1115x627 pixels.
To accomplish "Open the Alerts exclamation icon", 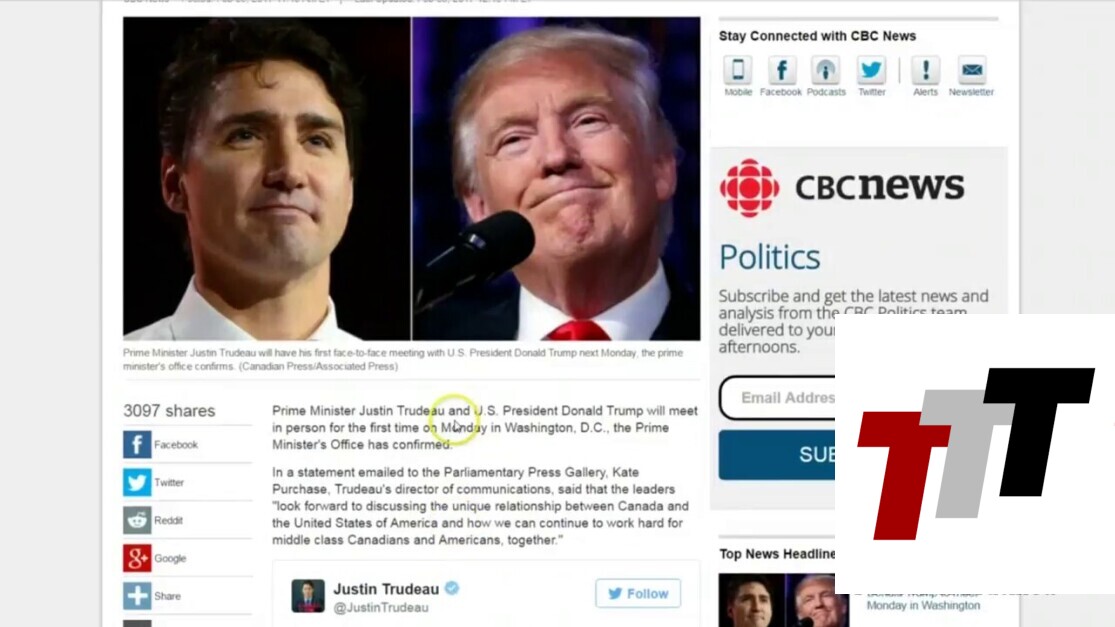I will [x=925, y=70].
